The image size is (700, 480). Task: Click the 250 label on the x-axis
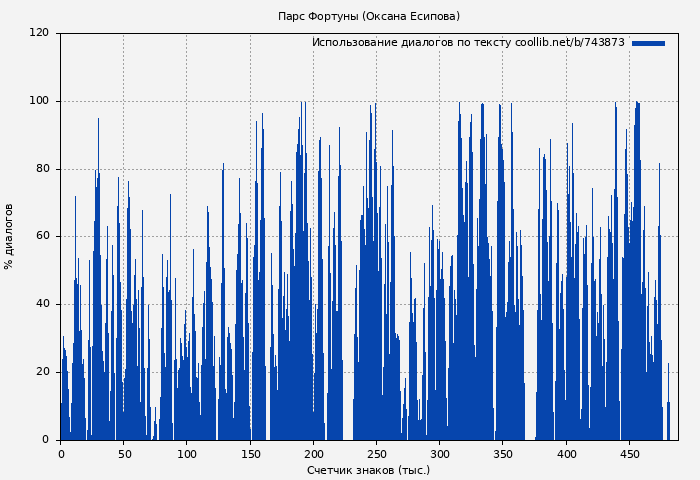(x=377, y=454)
